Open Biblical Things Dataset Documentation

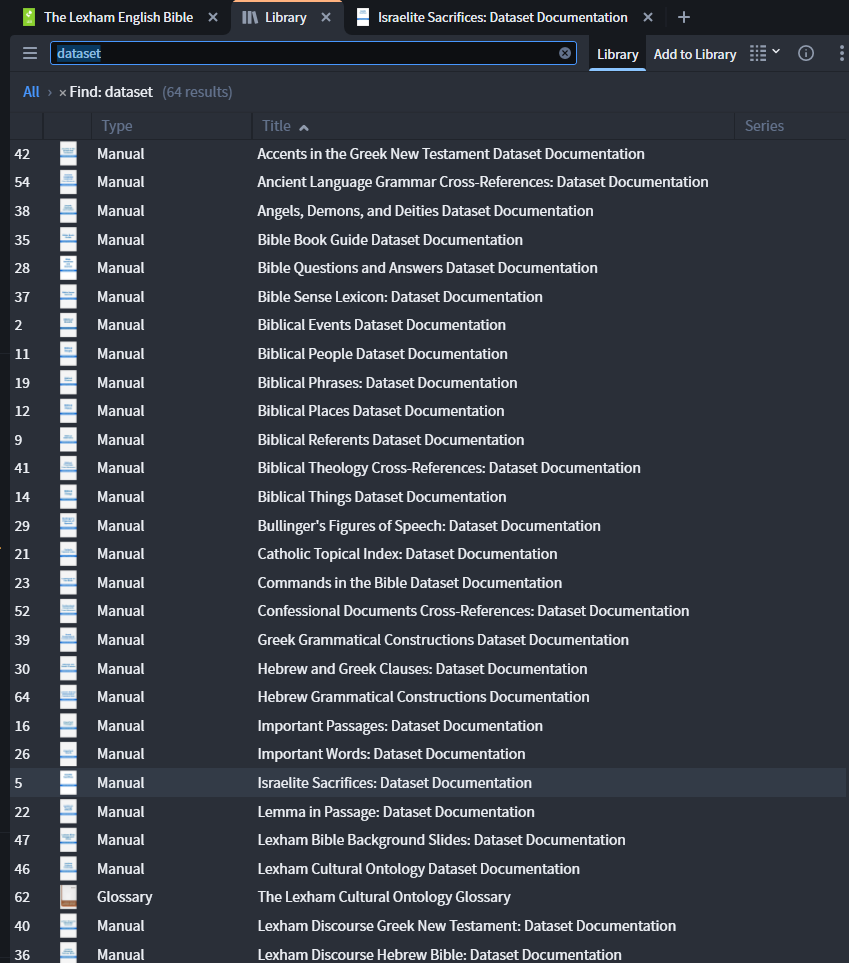(x=381, y=497)
